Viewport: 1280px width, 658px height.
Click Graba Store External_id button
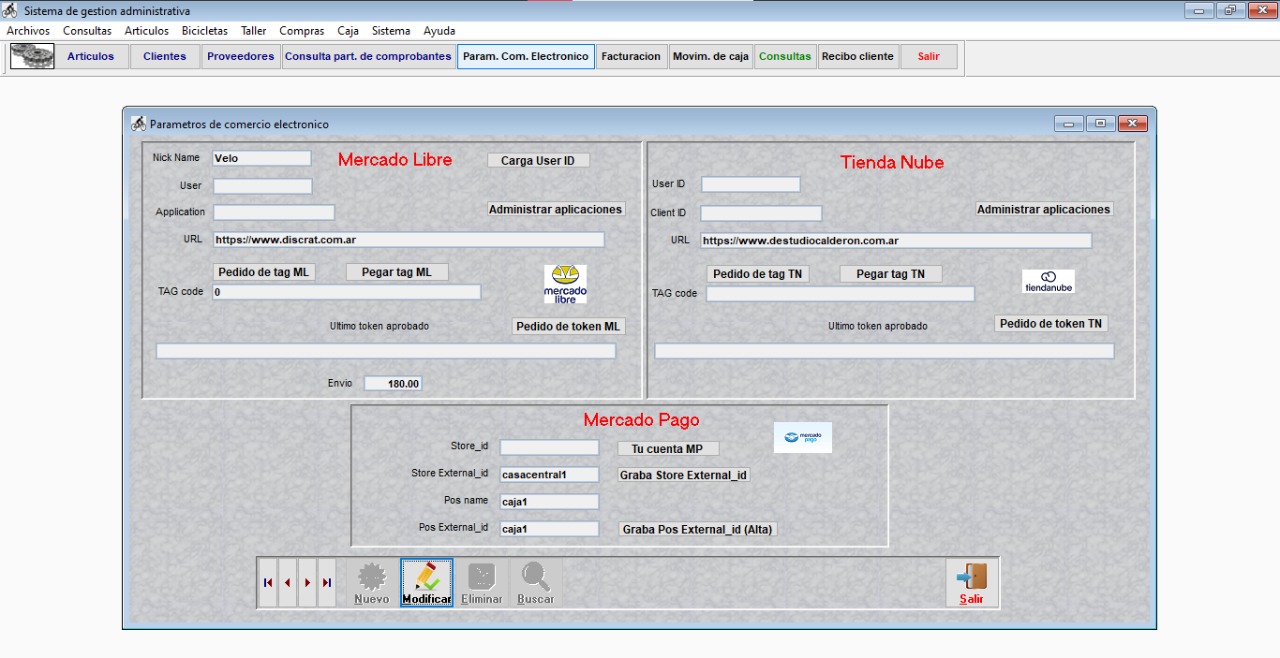(684, 475)
